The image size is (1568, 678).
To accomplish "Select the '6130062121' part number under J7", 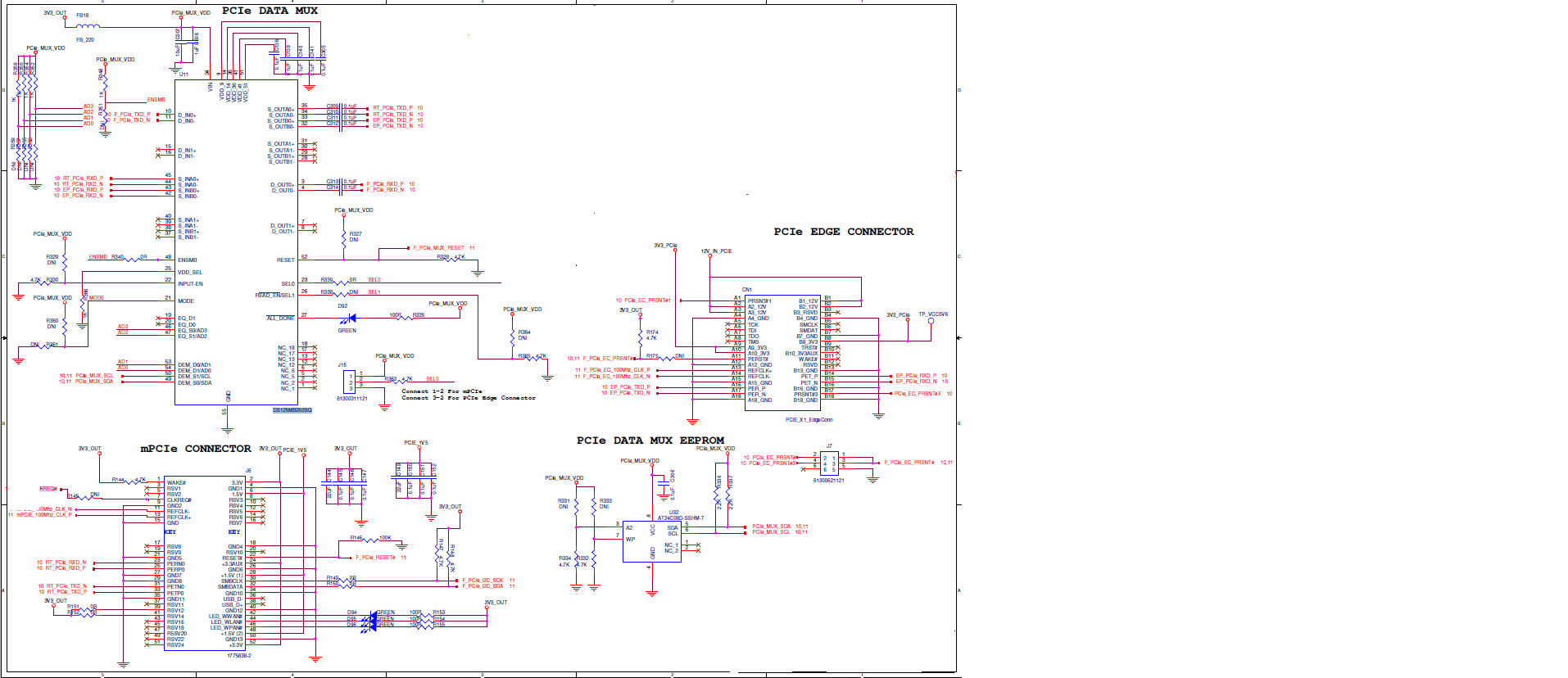I will click(829, 481).
